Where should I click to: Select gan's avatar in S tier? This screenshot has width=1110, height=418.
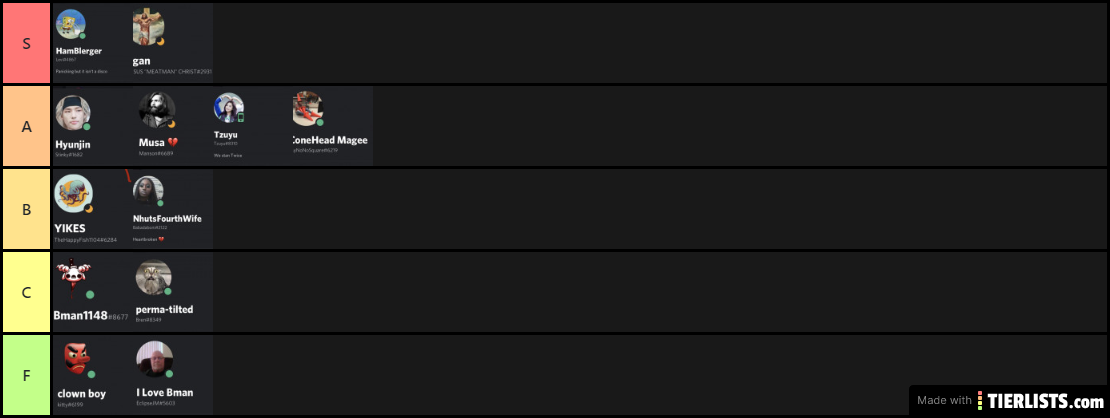[x=149, y=29]
